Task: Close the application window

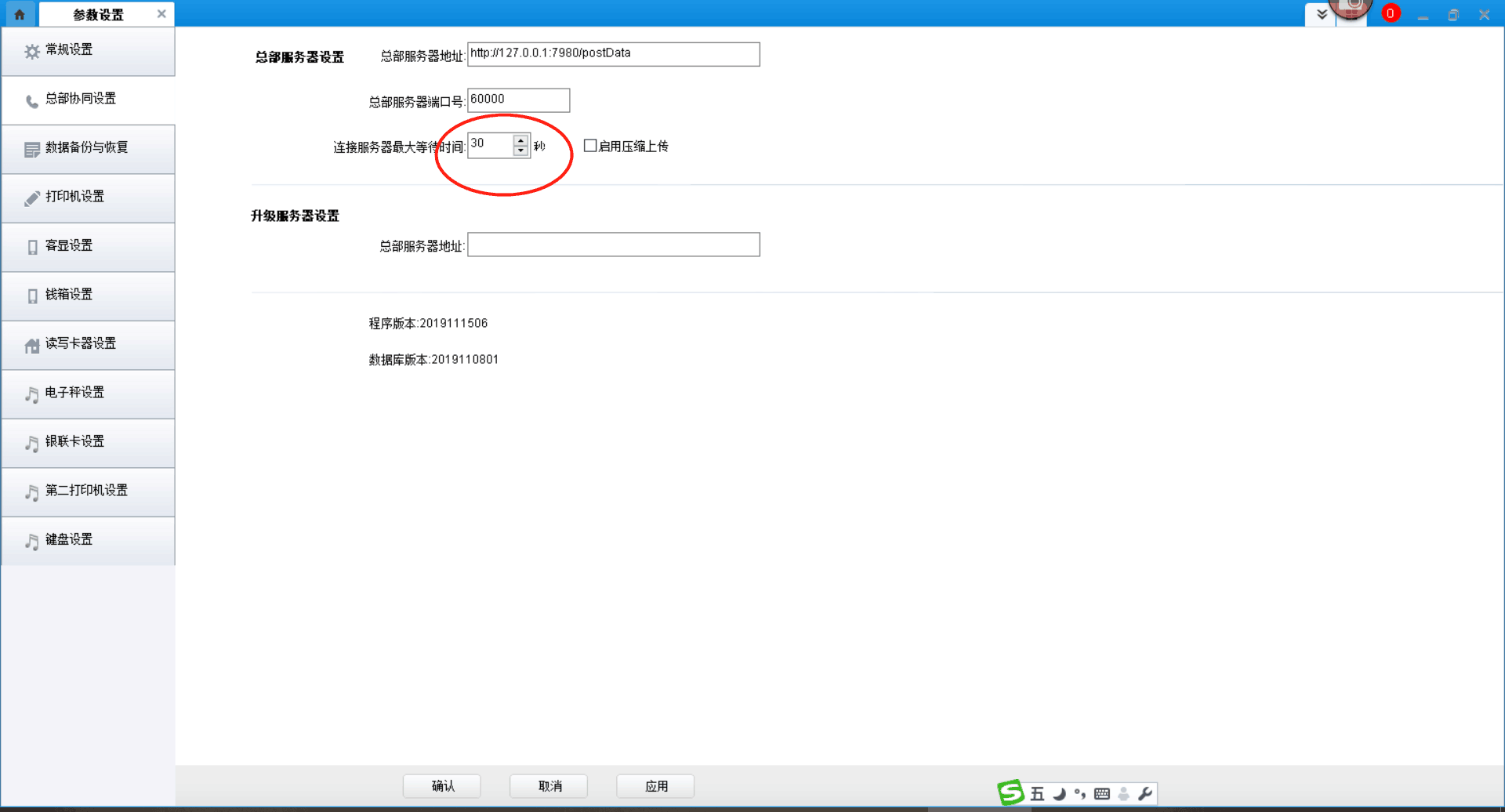Action: [x=1484, y=15]
